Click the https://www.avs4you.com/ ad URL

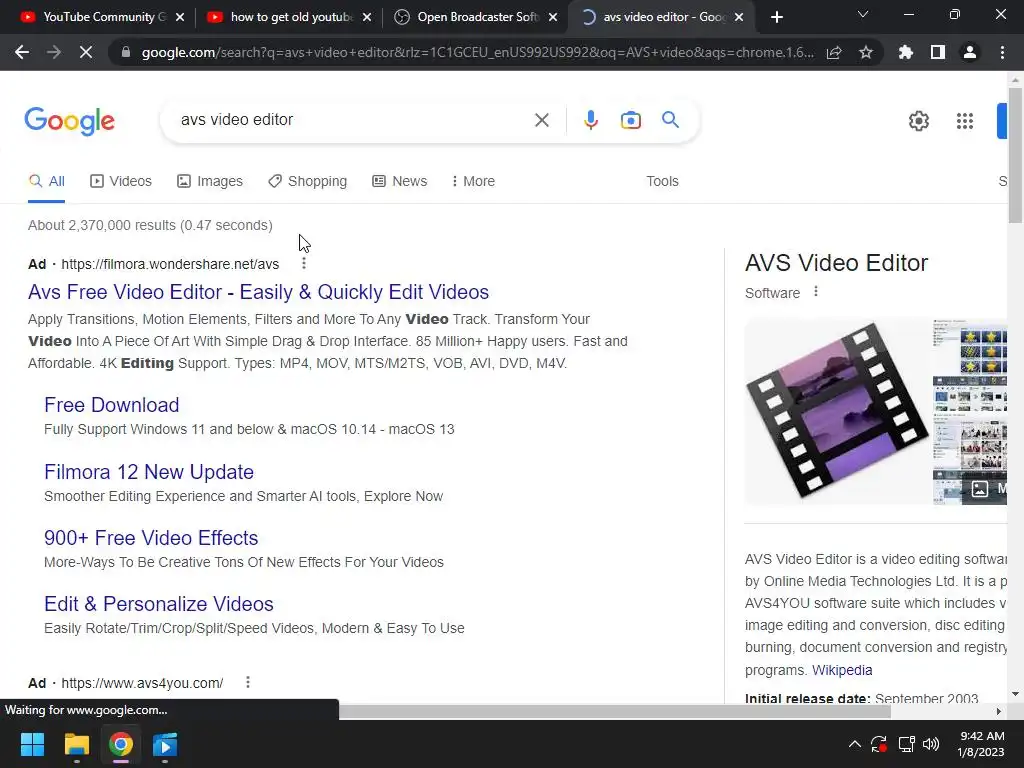(142, 683)
